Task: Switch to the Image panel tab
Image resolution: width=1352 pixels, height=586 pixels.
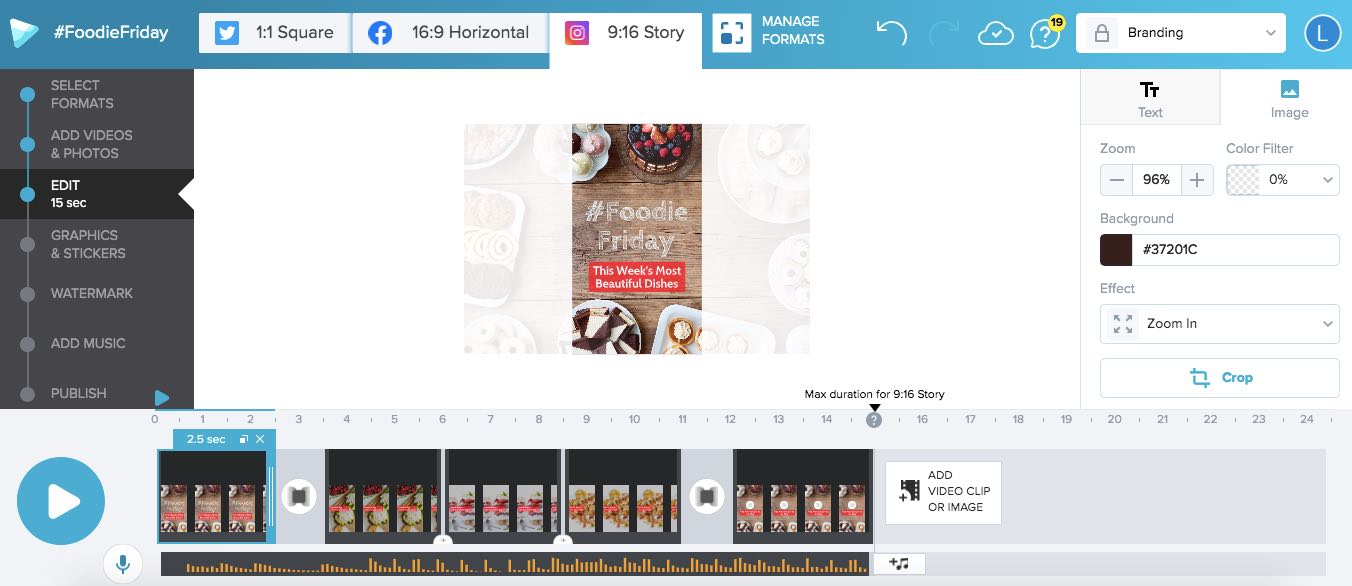Action: 1289,97
